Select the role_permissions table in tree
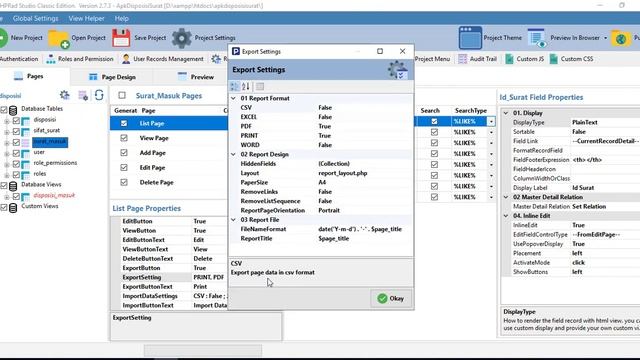Image resolution: width=640 pixels, height=360 pixels. [x=55, y=162]
